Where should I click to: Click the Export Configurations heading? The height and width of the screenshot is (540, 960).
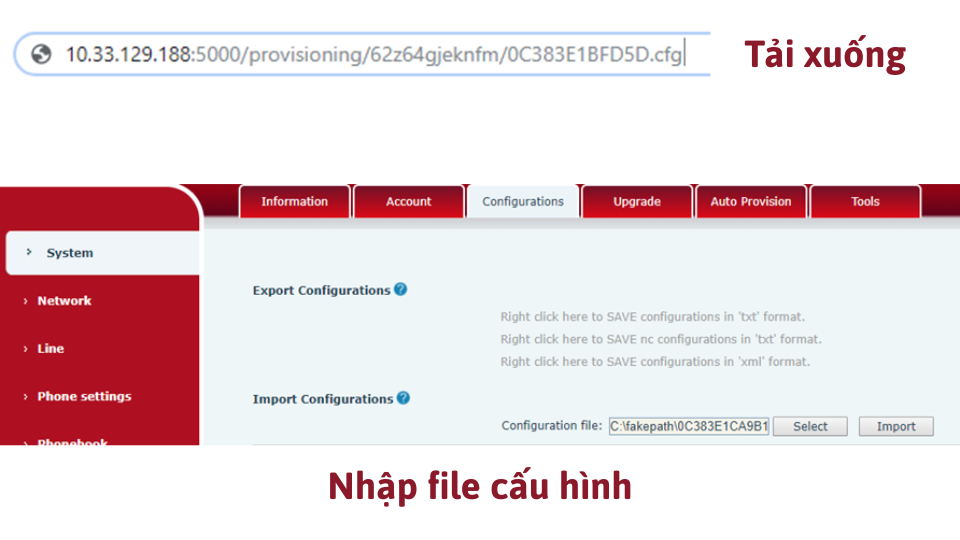click(x=321, y=290)
